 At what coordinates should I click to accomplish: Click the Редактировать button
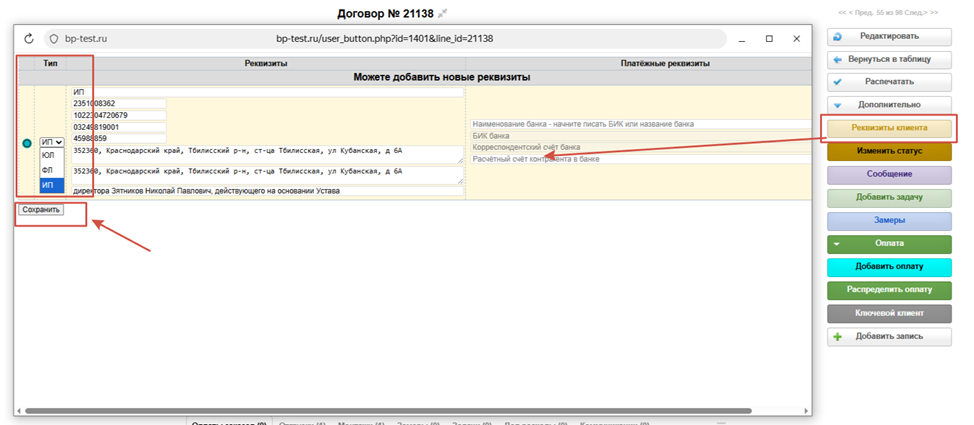(889, 36)
